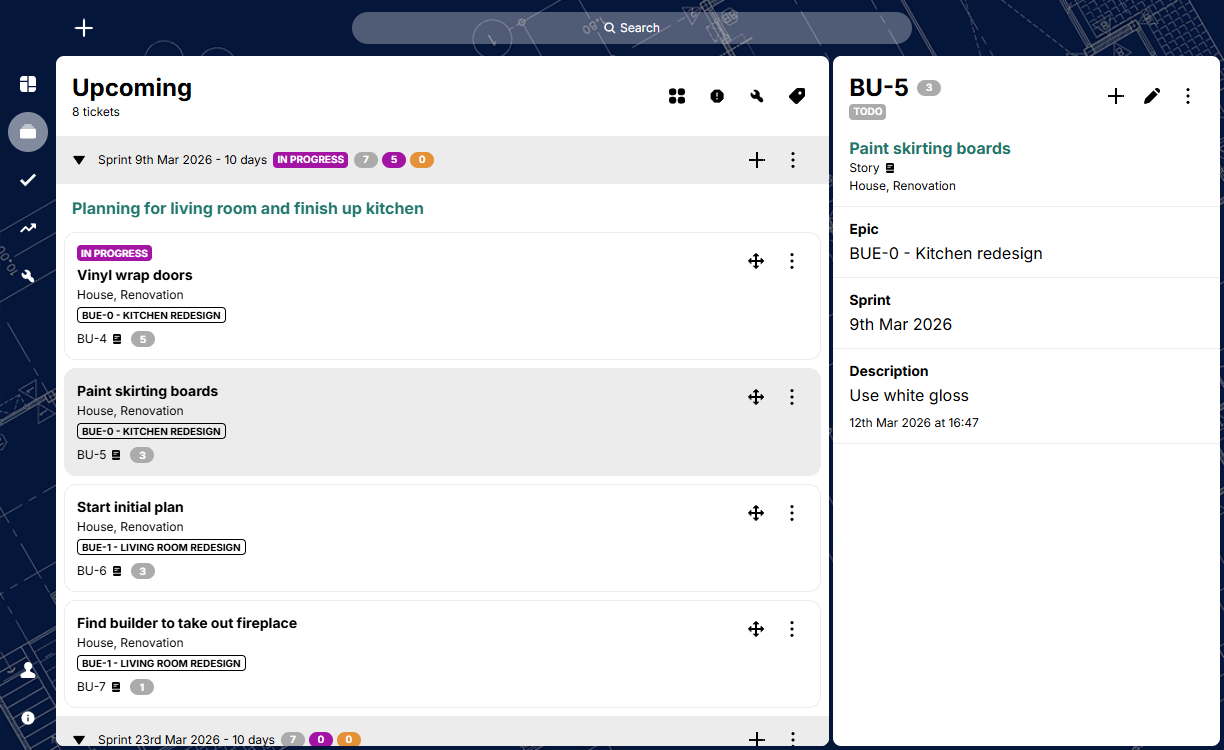Screen dimensions: 1224x750
Task: Click the grid view icon in Upcoming header
Action: [677, 96]
